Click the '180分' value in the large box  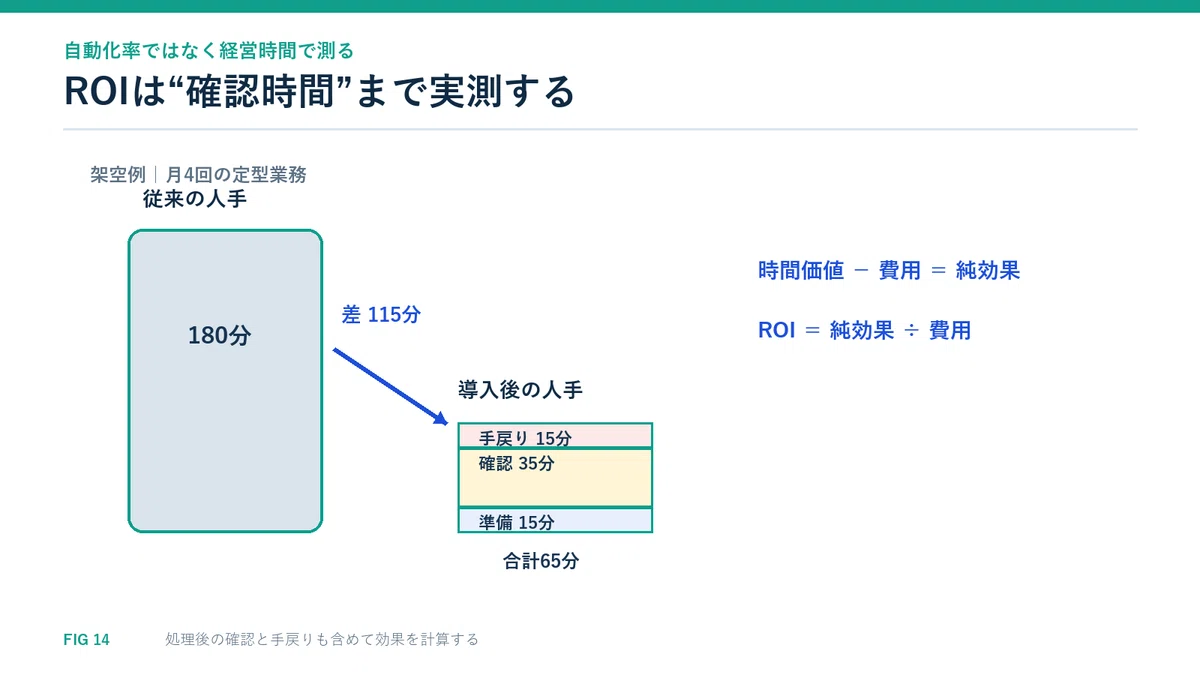220,337
